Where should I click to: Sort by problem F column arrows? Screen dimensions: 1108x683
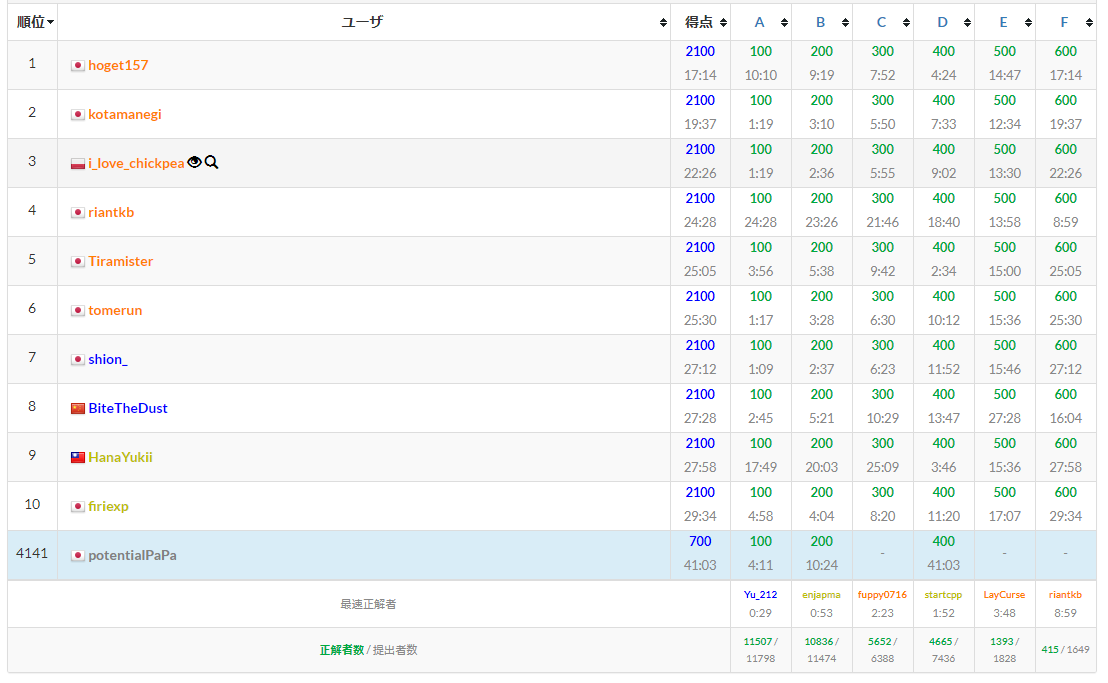click(x=1089, y=23)
